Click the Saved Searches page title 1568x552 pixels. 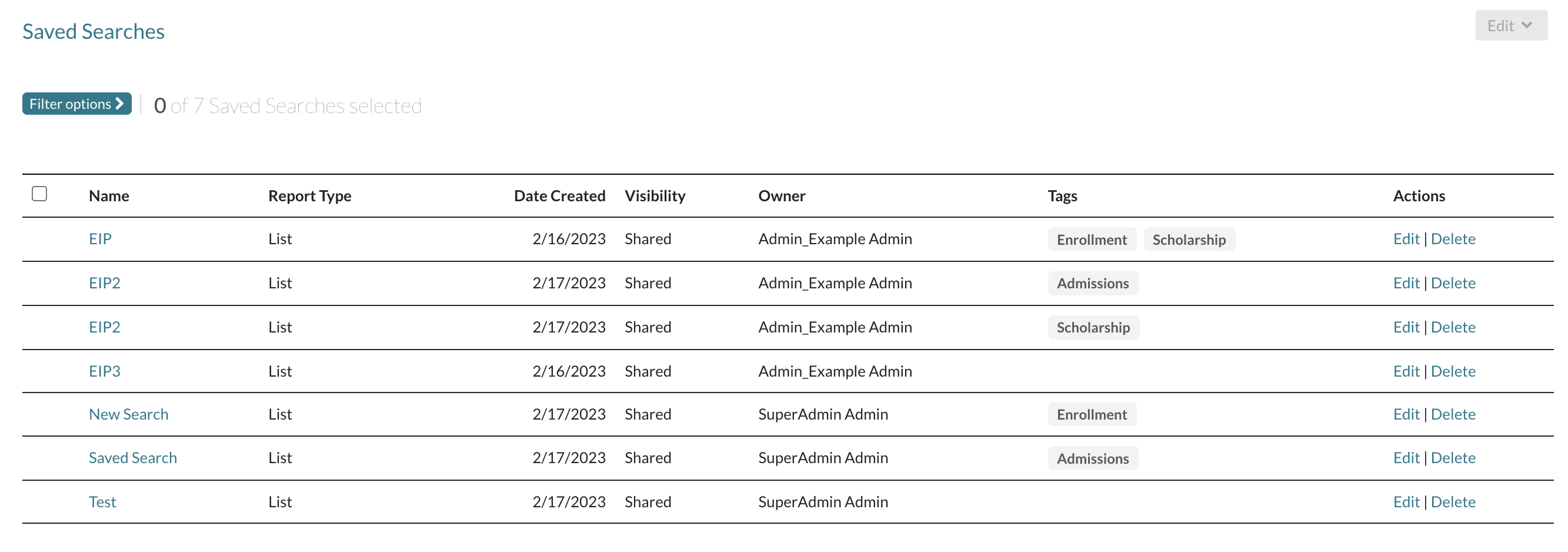pos(93,31)
